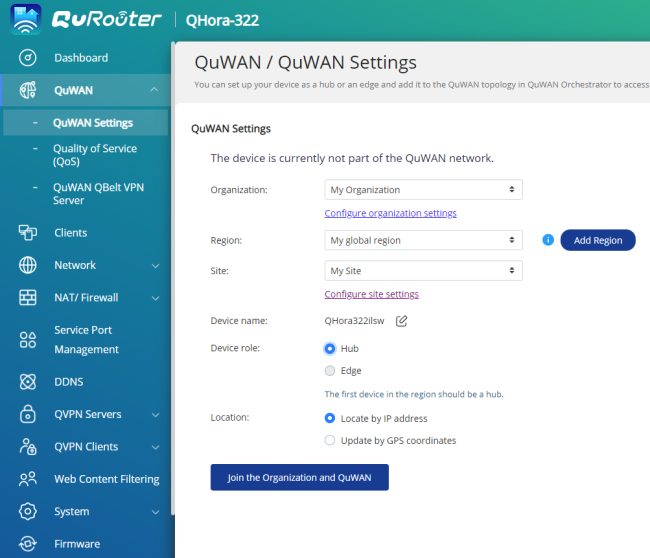The width and height of the screenshot is (650, 558).
Task: Click the Service Port Management icon
Action: pyautogui.click(x=28, y=340)
